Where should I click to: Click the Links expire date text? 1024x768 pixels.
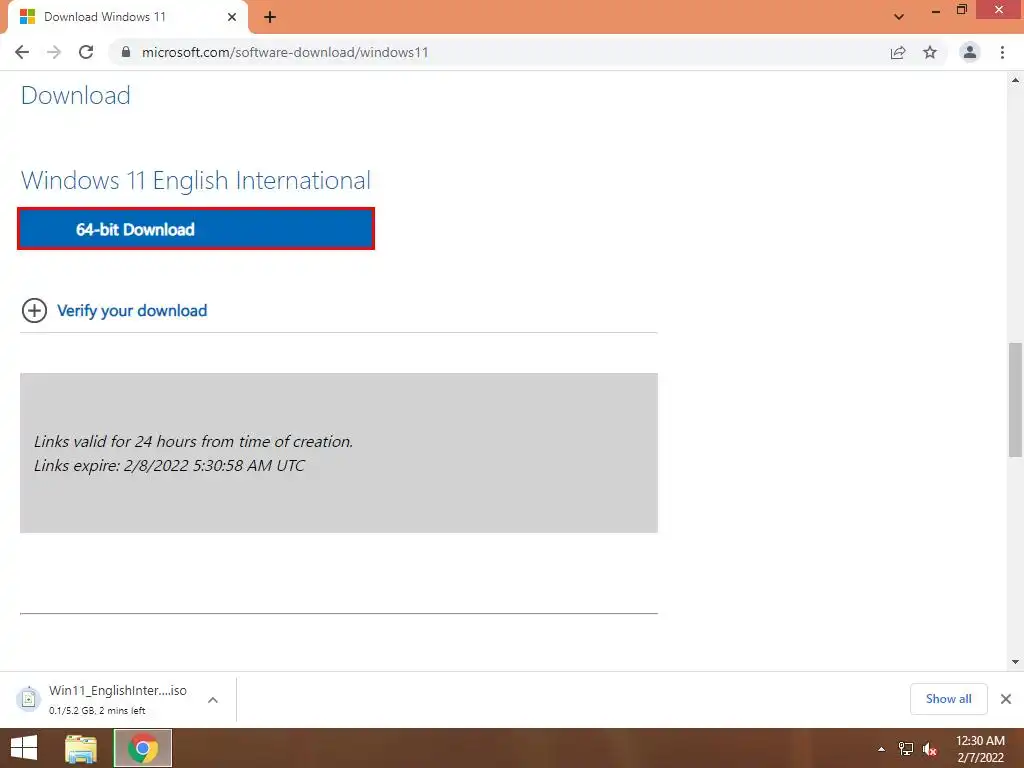pyautogui.click(x=169, y=466)
